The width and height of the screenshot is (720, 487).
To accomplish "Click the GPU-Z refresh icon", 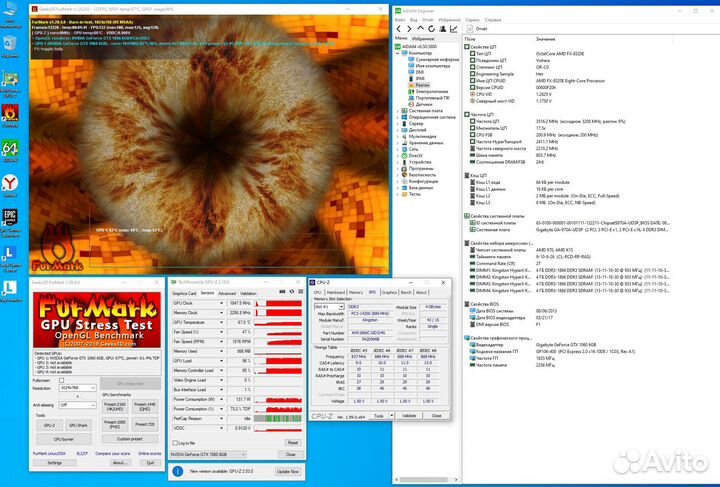I will point(292,292).
